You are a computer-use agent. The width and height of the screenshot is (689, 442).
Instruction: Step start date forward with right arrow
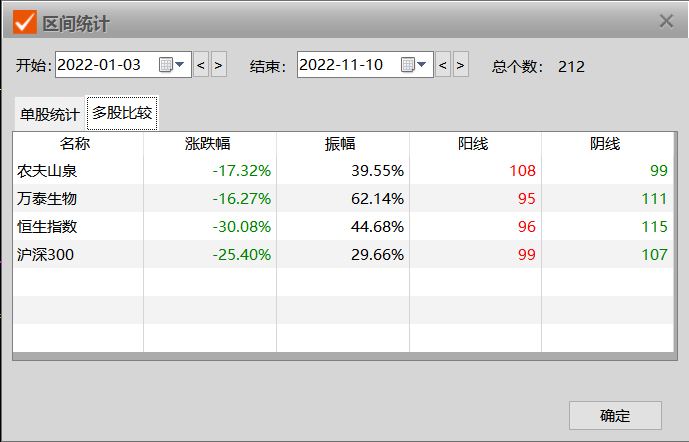pos(218,66)
